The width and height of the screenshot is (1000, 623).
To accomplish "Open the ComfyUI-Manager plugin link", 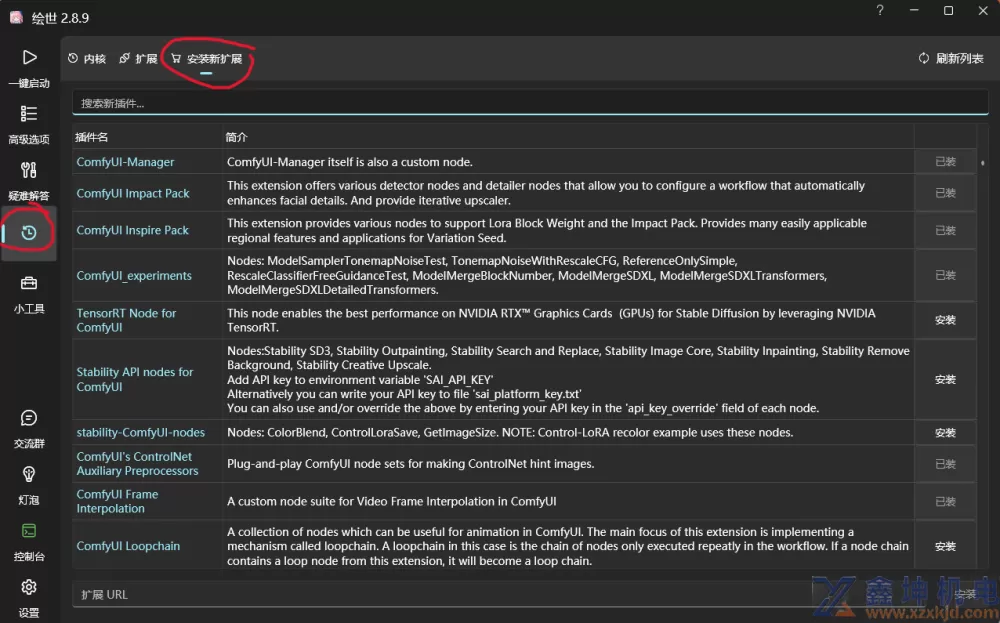I will (125, 162).
